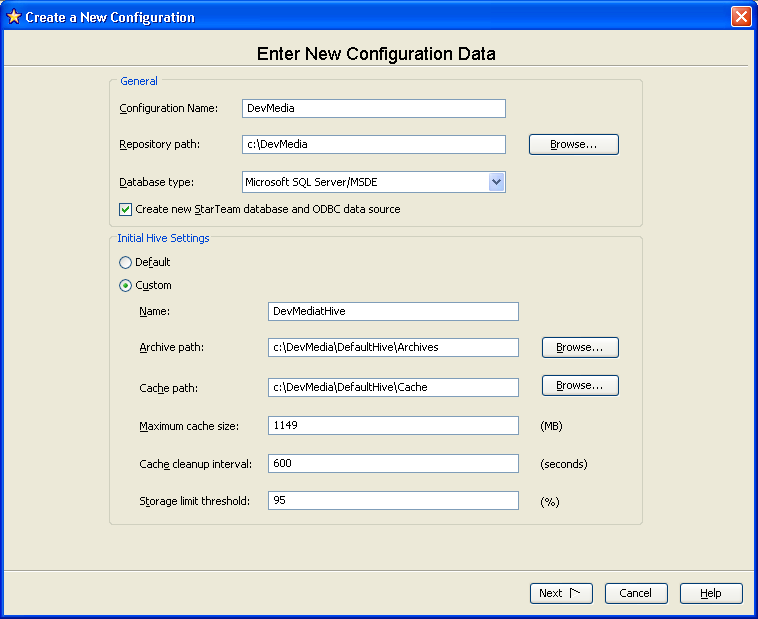Open Help for this dialog
The image size is (758, 619).
(710, 593)
